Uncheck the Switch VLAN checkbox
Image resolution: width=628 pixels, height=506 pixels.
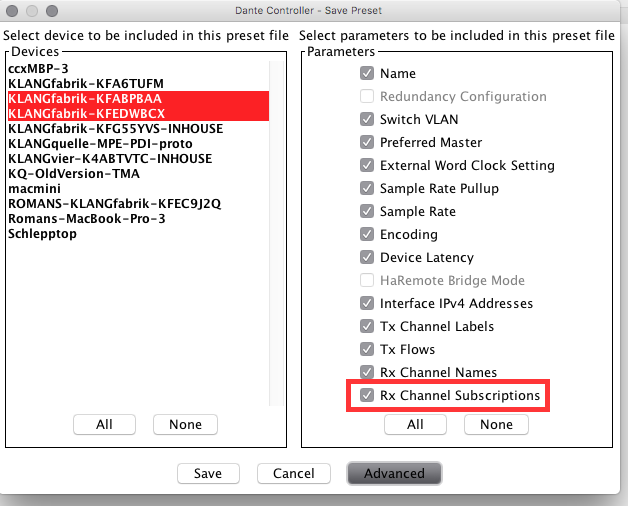point(367,119)
